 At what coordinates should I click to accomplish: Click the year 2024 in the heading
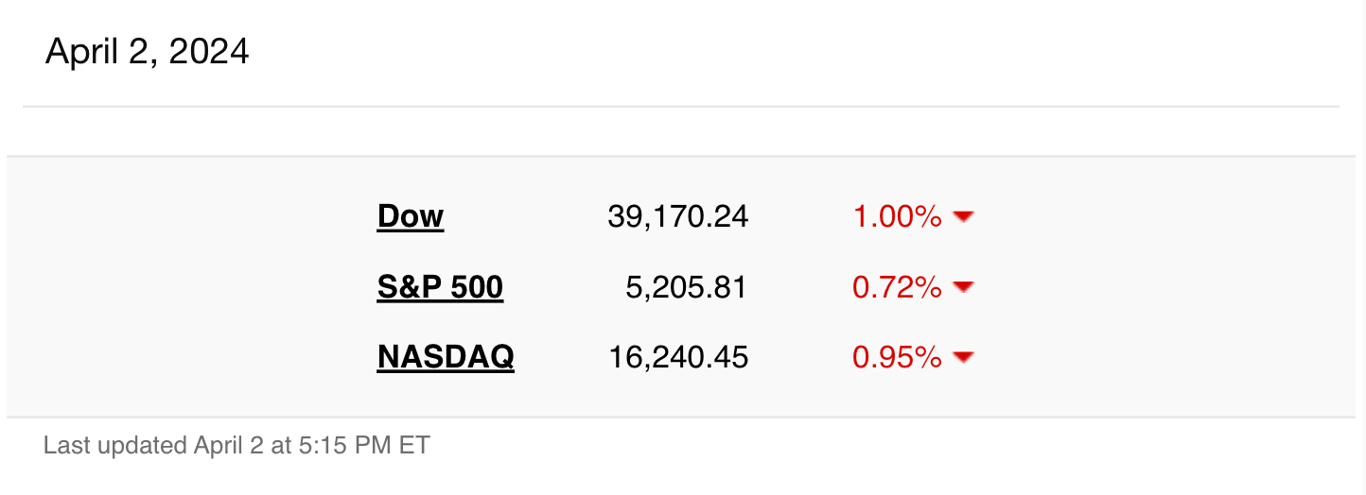click(x=208, y=51)
